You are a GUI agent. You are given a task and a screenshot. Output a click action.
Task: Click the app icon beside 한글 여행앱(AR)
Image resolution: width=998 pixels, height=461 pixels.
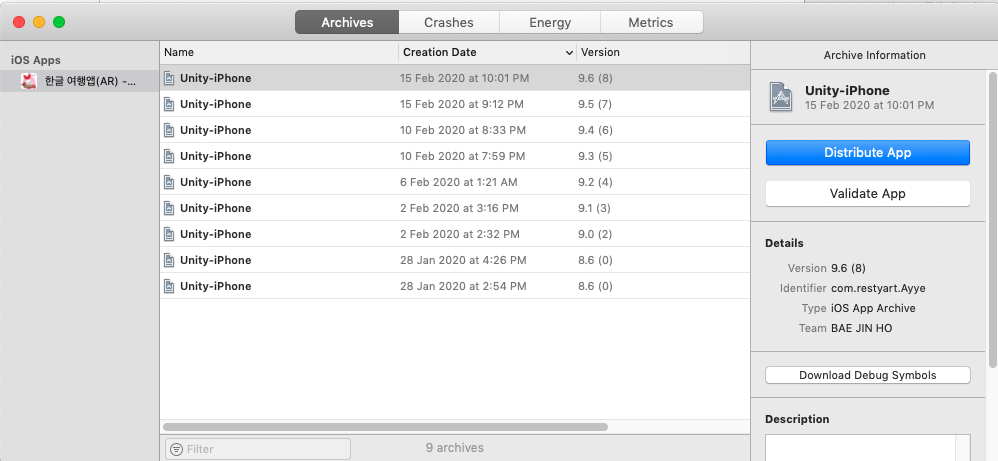tap(29, 82)
